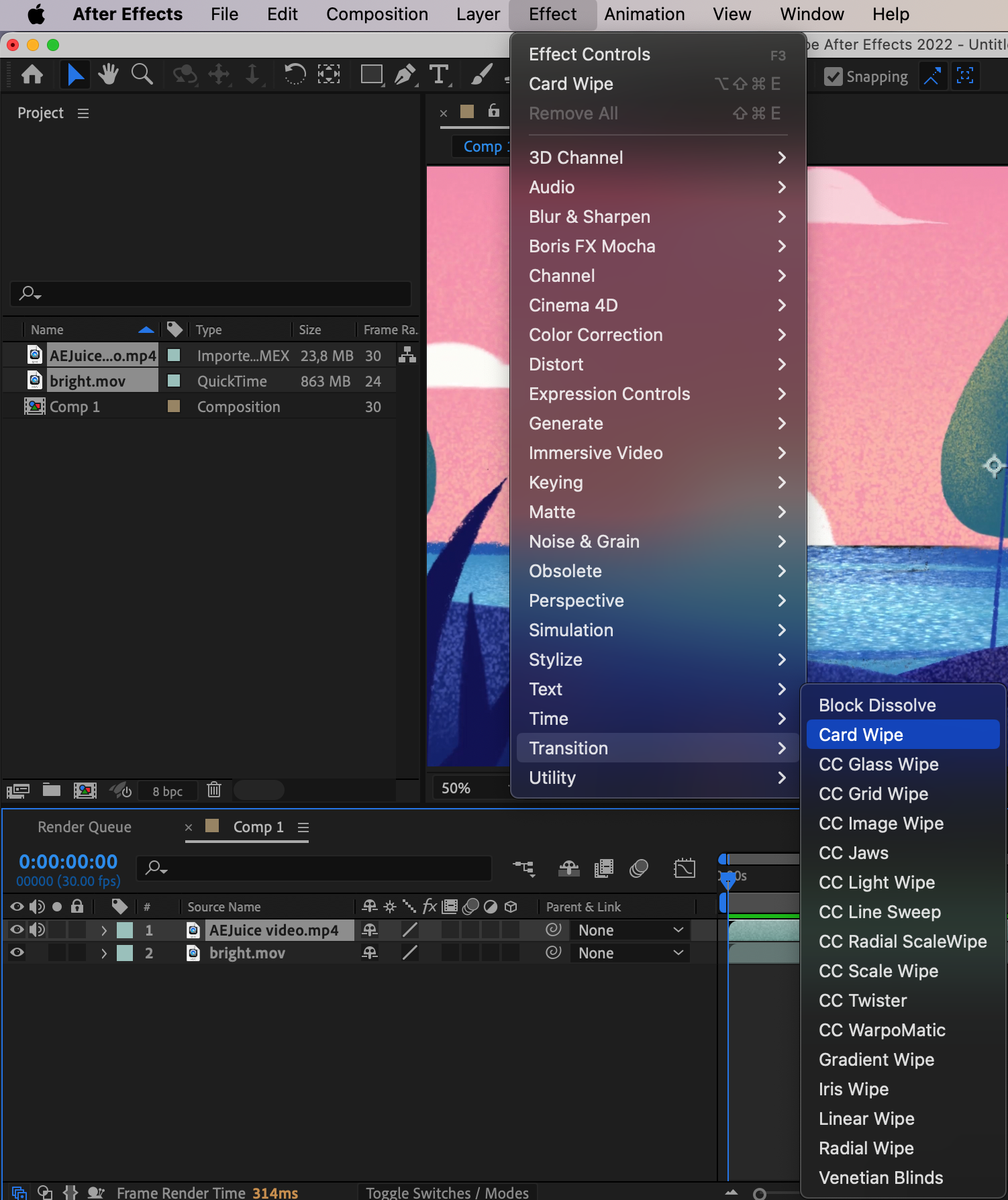
Task: Click the Graph Editor icon in timeline
Action: coord(685,868)
